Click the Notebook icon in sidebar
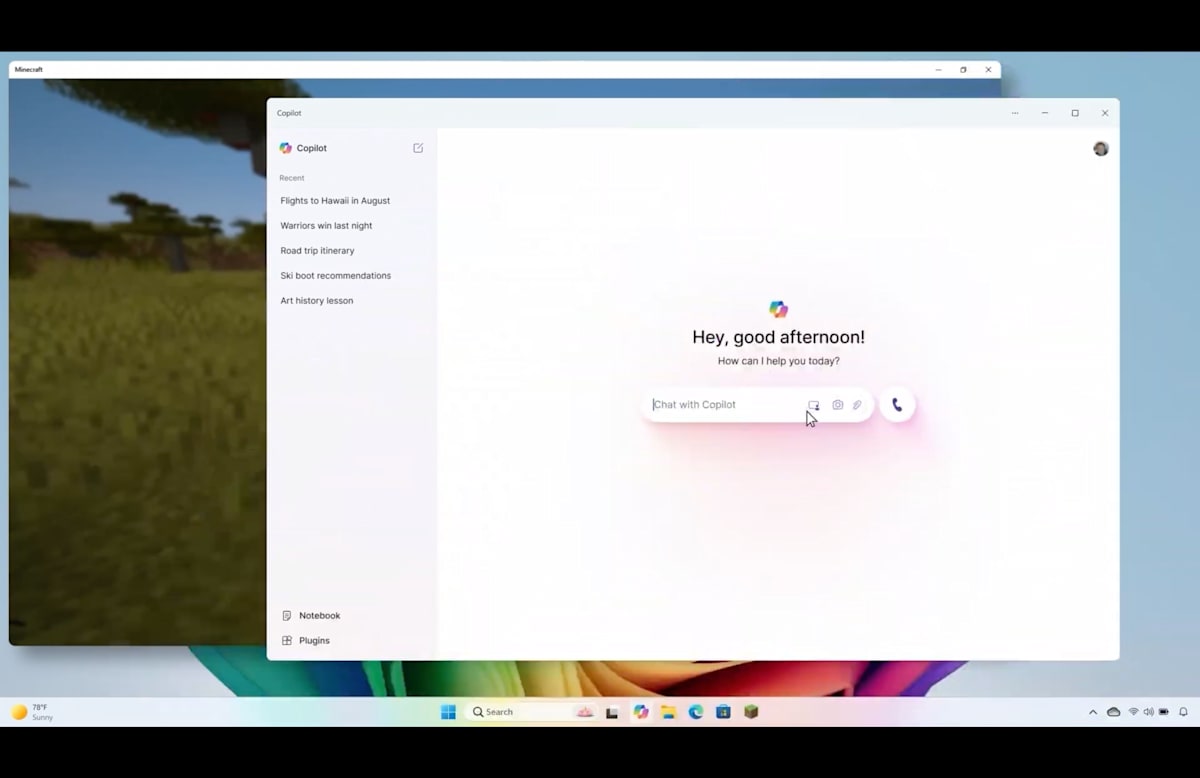Screen dimensions: 1200x778 [287, 616]
